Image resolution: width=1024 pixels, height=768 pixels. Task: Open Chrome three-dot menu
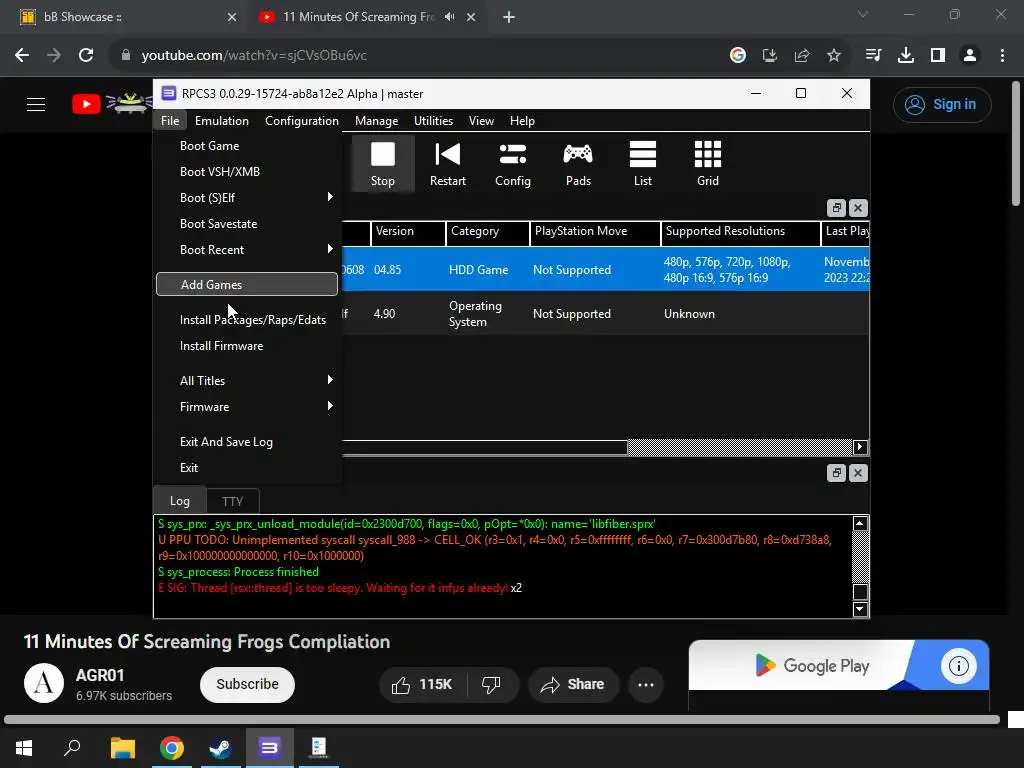point(1002,56)
